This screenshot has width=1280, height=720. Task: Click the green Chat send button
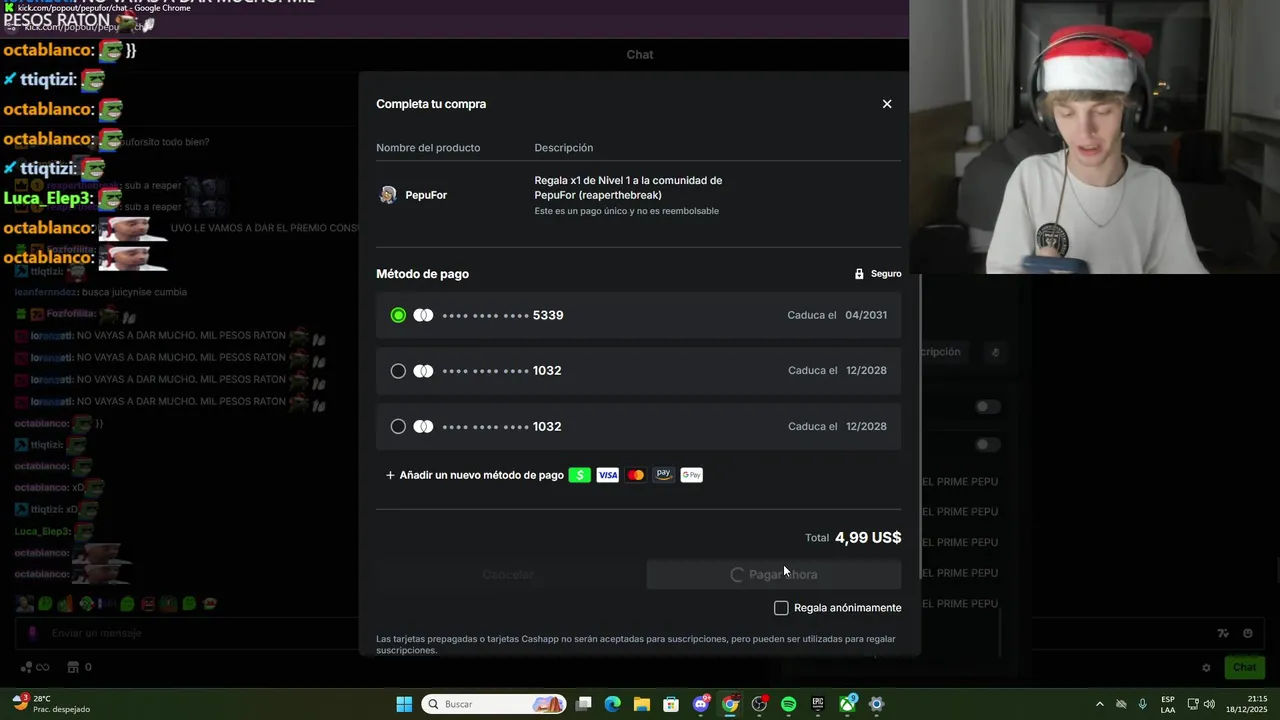point(1244,667)
